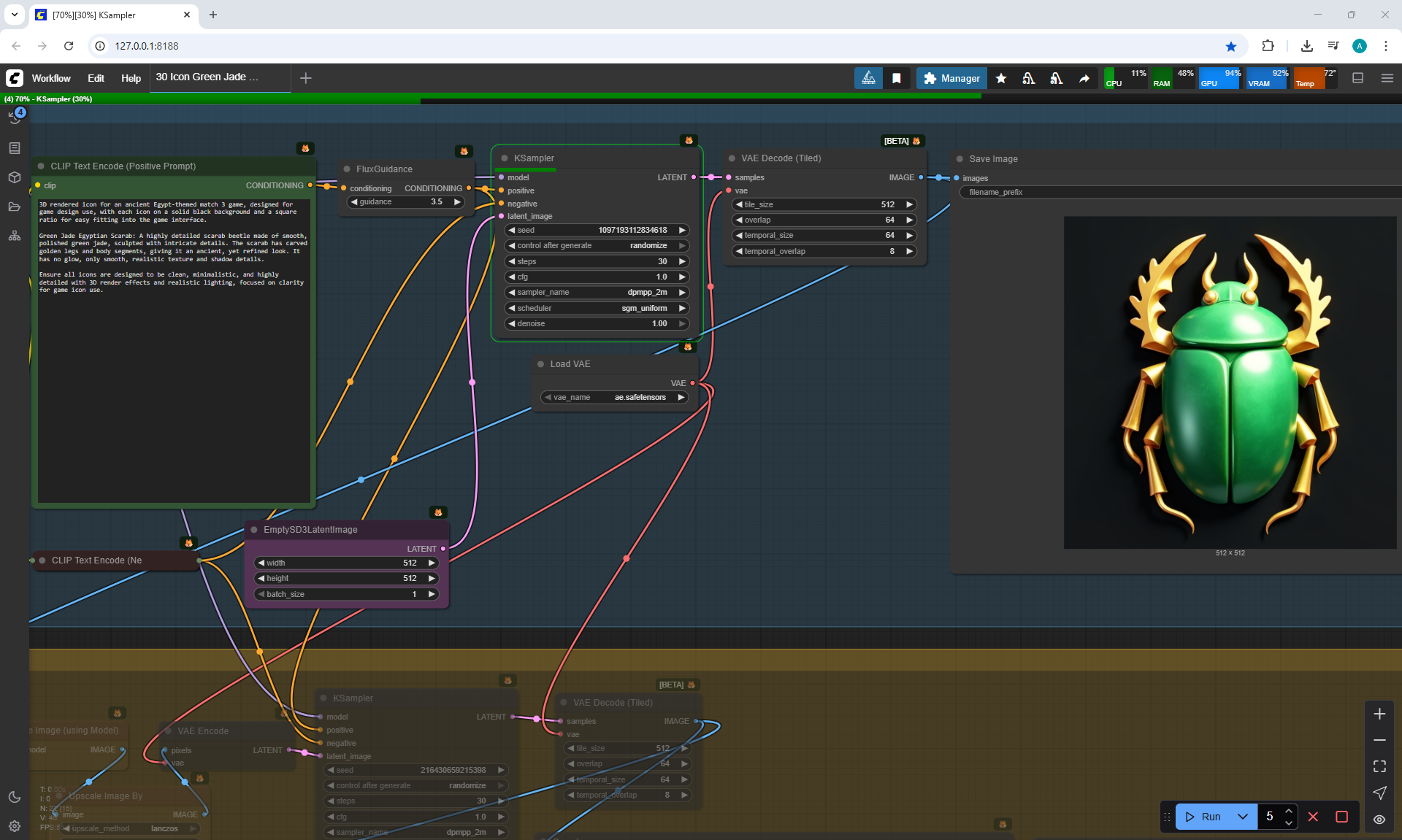
Task: Fit view using the canvas frame icon
Action: [x=1379, y=766]
